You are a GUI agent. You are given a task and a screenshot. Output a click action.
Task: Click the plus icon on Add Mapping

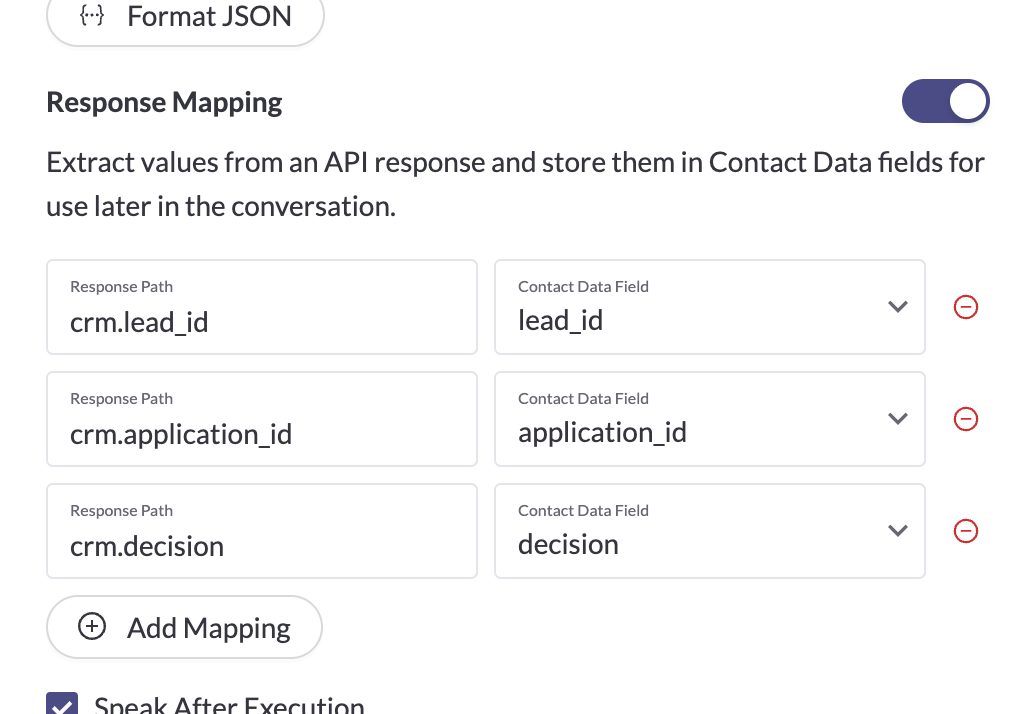[x=92, y=626]
